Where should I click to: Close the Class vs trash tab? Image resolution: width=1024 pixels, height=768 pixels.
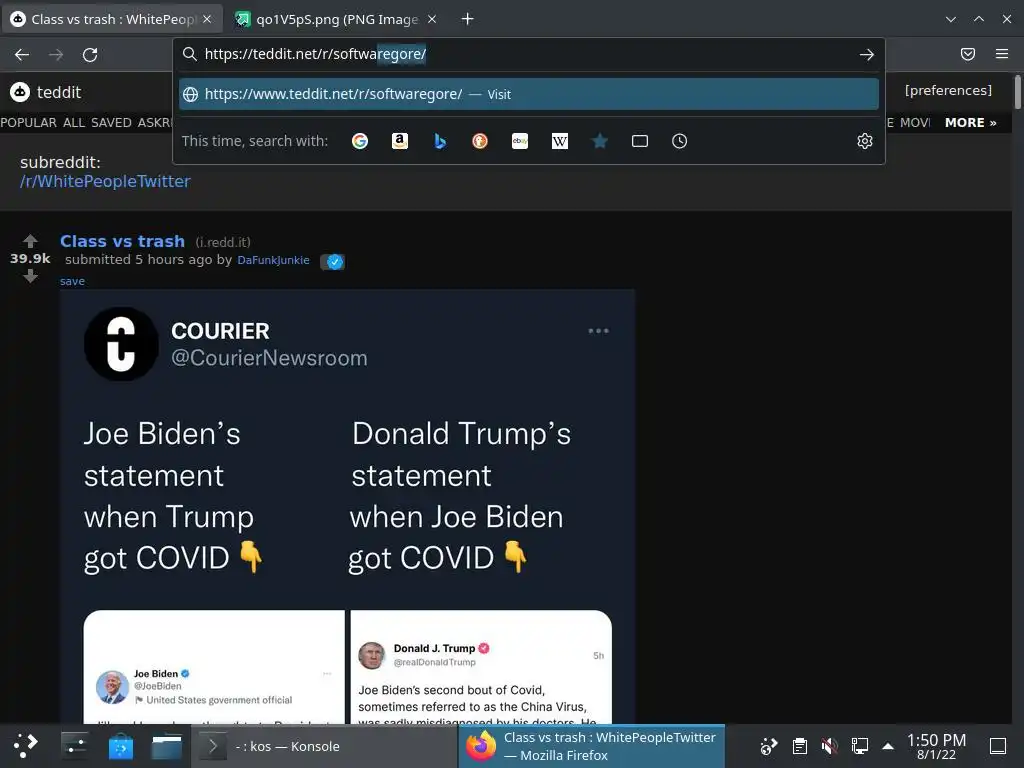tap(207, 19)
